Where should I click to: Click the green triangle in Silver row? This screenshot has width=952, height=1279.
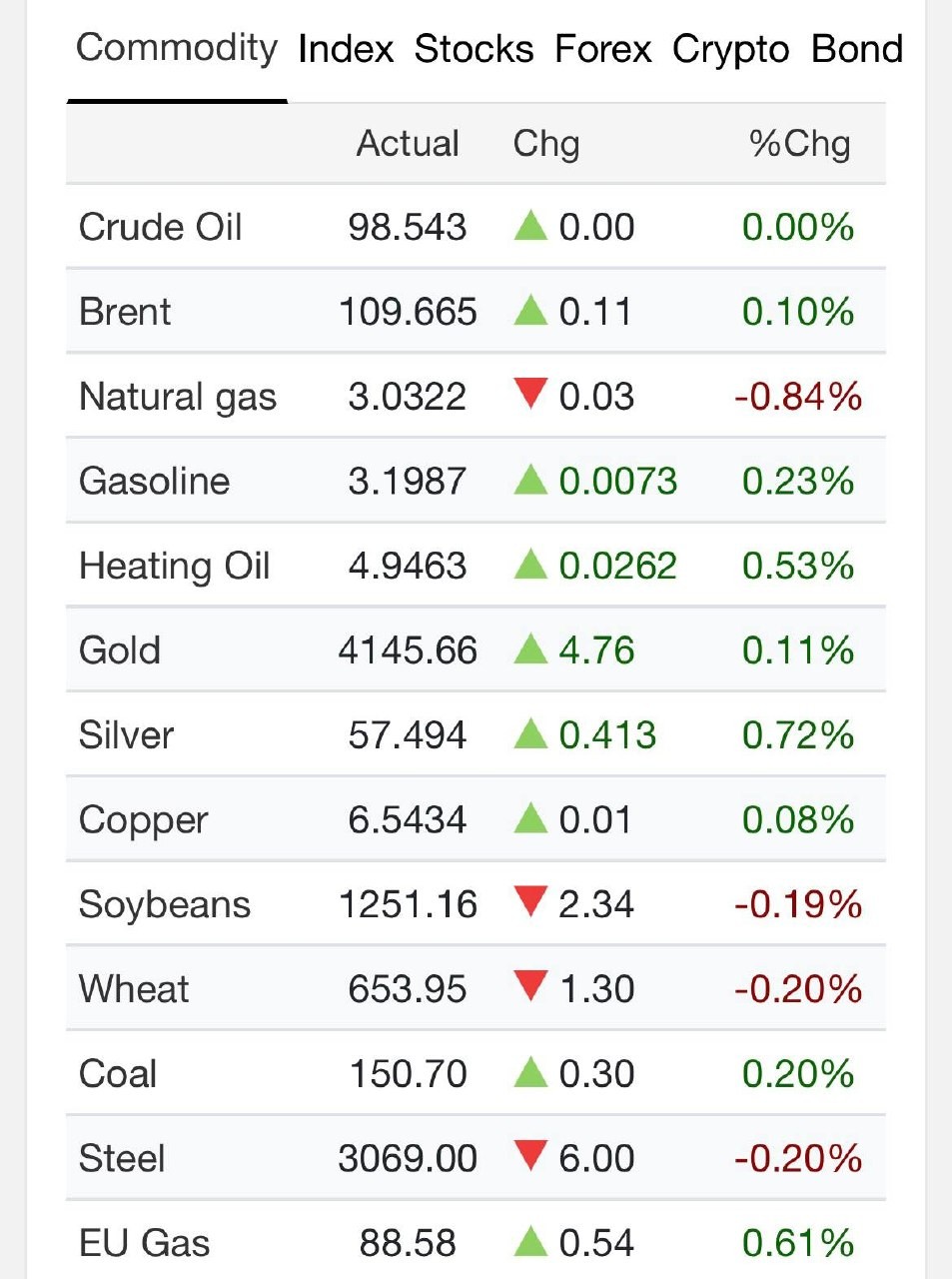coord(530,735)
